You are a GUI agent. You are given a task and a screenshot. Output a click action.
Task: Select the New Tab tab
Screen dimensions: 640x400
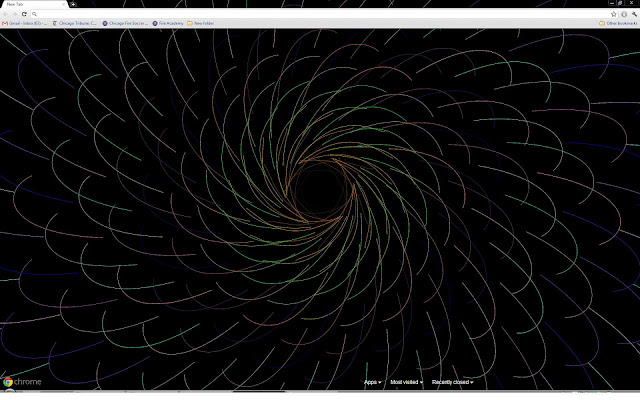click(33, 4)
